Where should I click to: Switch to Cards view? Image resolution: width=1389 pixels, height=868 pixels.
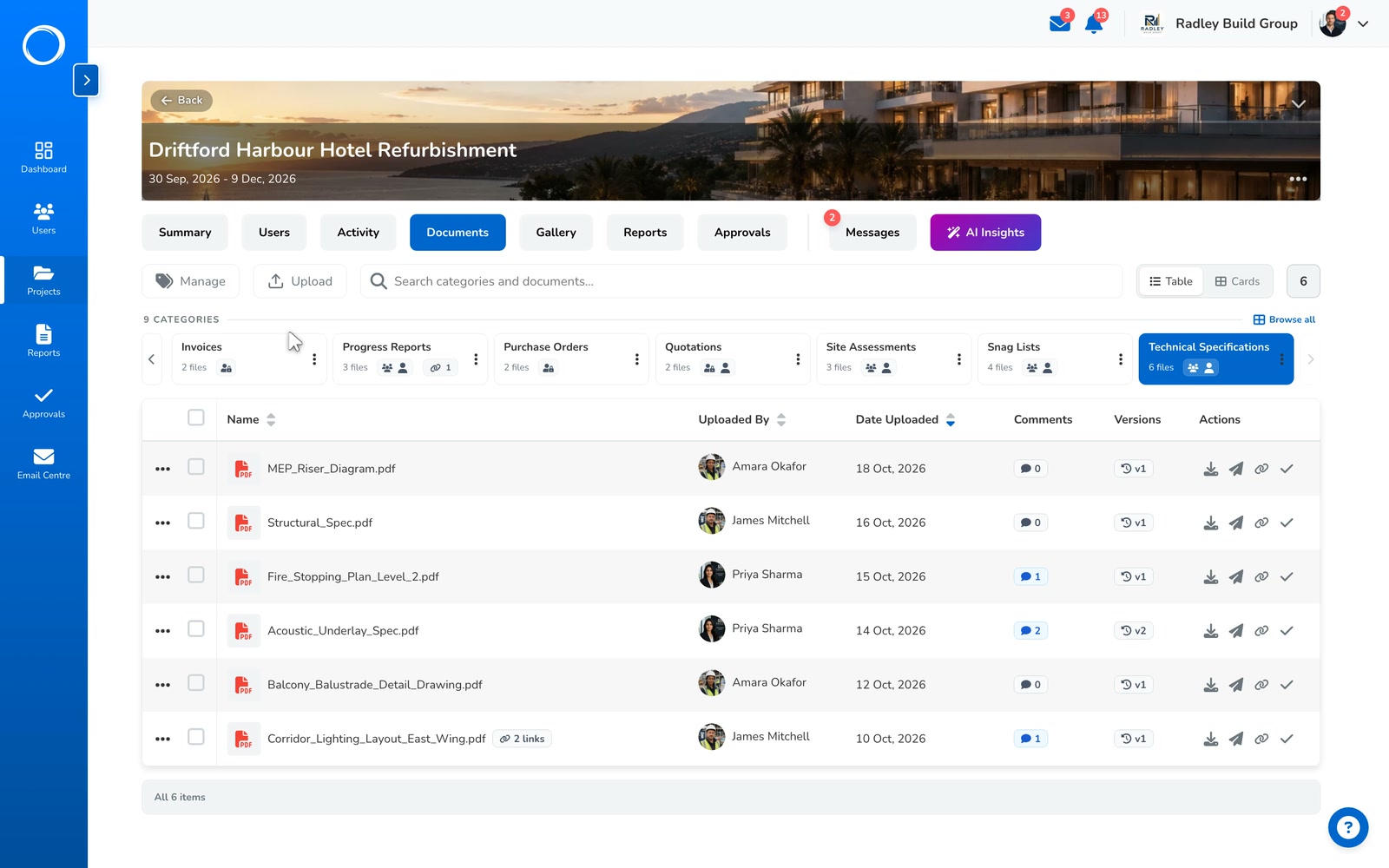click(1237, 281)
